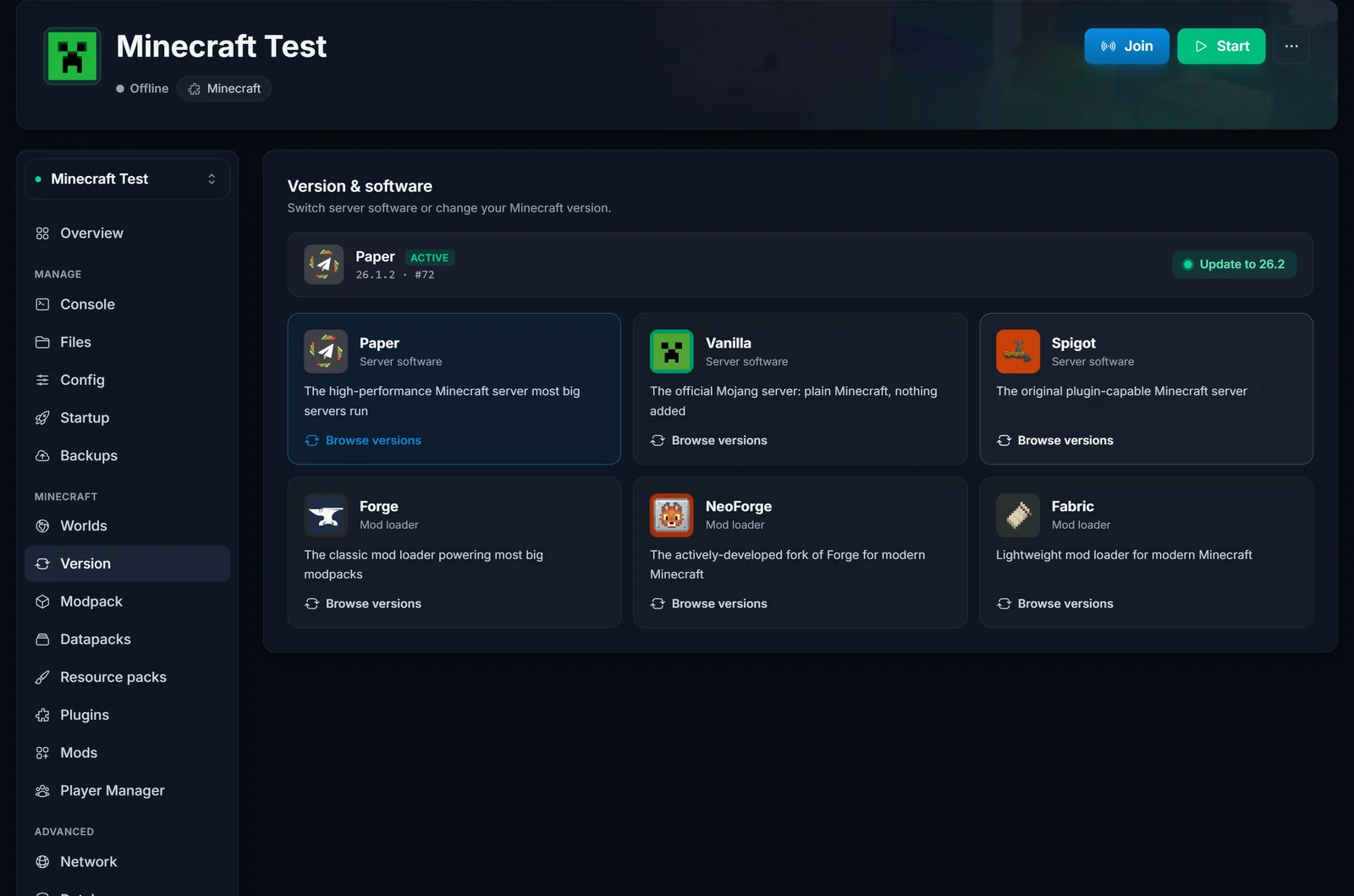Expand the Minecraft Test server switcher
Screen dimensions: 1354x896
pos(127,179)
